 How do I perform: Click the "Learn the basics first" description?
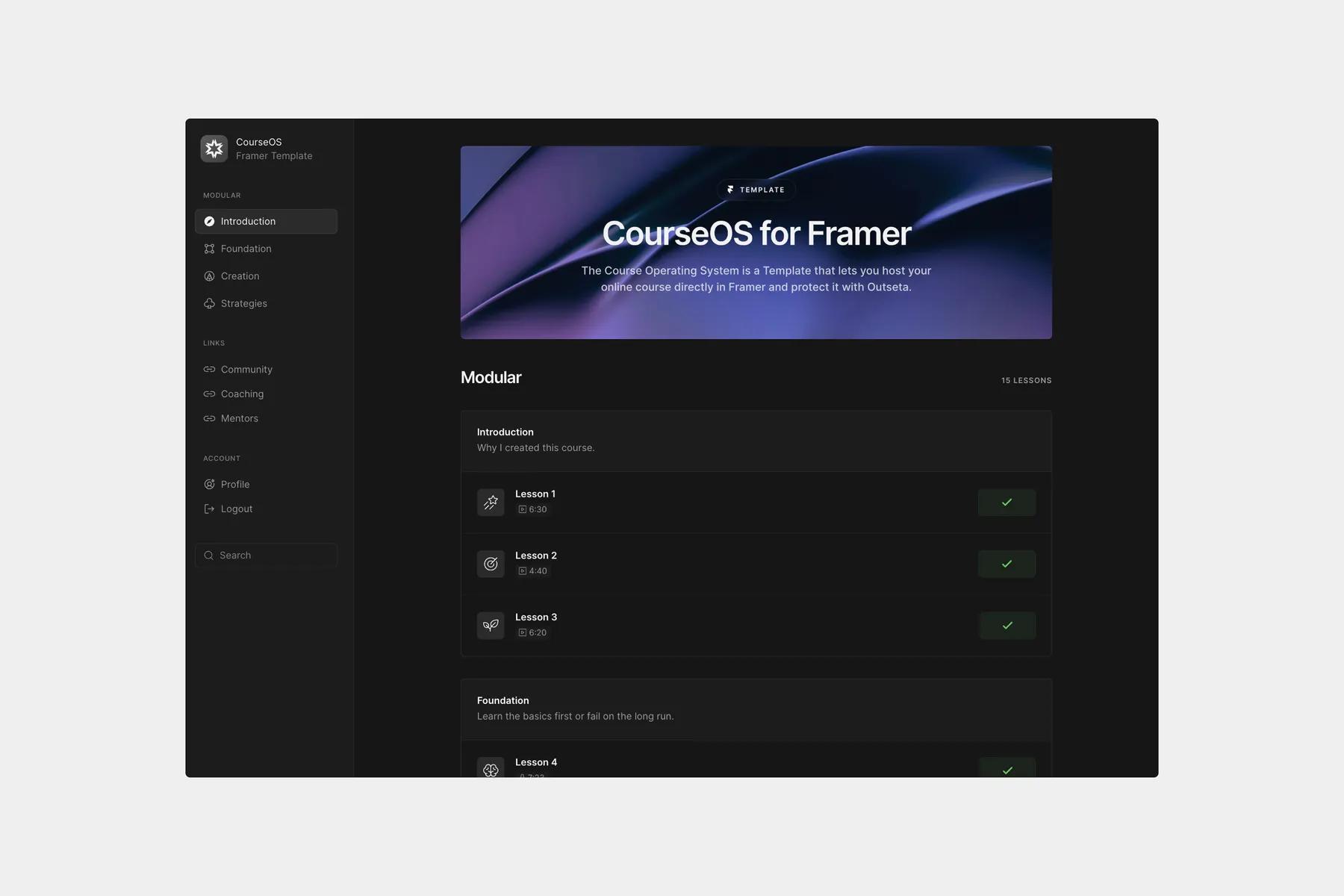coord(576,717)
